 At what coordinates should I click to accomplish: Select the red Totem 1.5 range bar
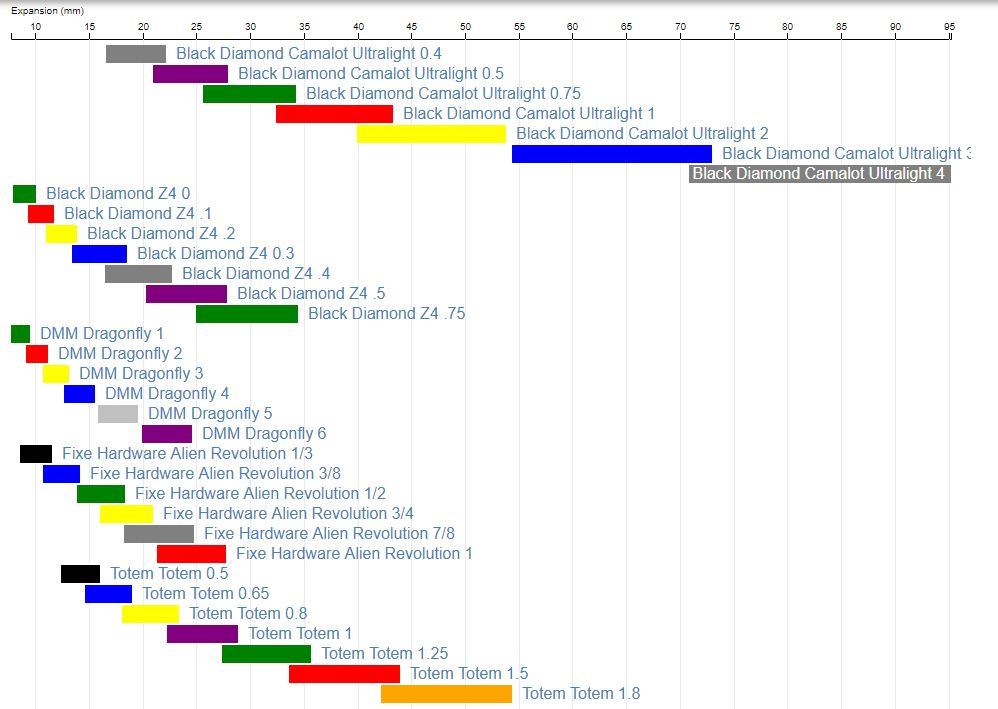tap(344, 674)
